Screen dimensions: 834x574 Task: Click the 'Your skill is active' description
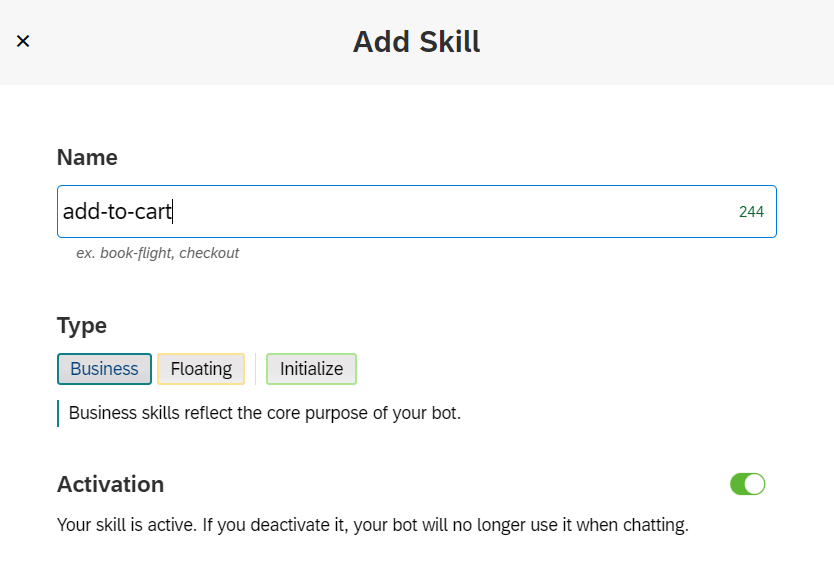[373, 524]
